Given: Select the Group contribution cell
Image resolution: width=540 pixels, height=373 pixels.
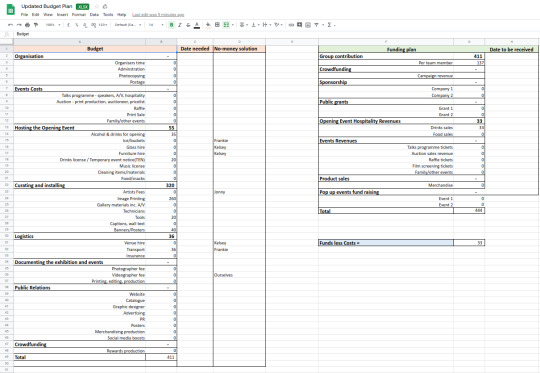Looking at the screenshot, I should point(386,56).
